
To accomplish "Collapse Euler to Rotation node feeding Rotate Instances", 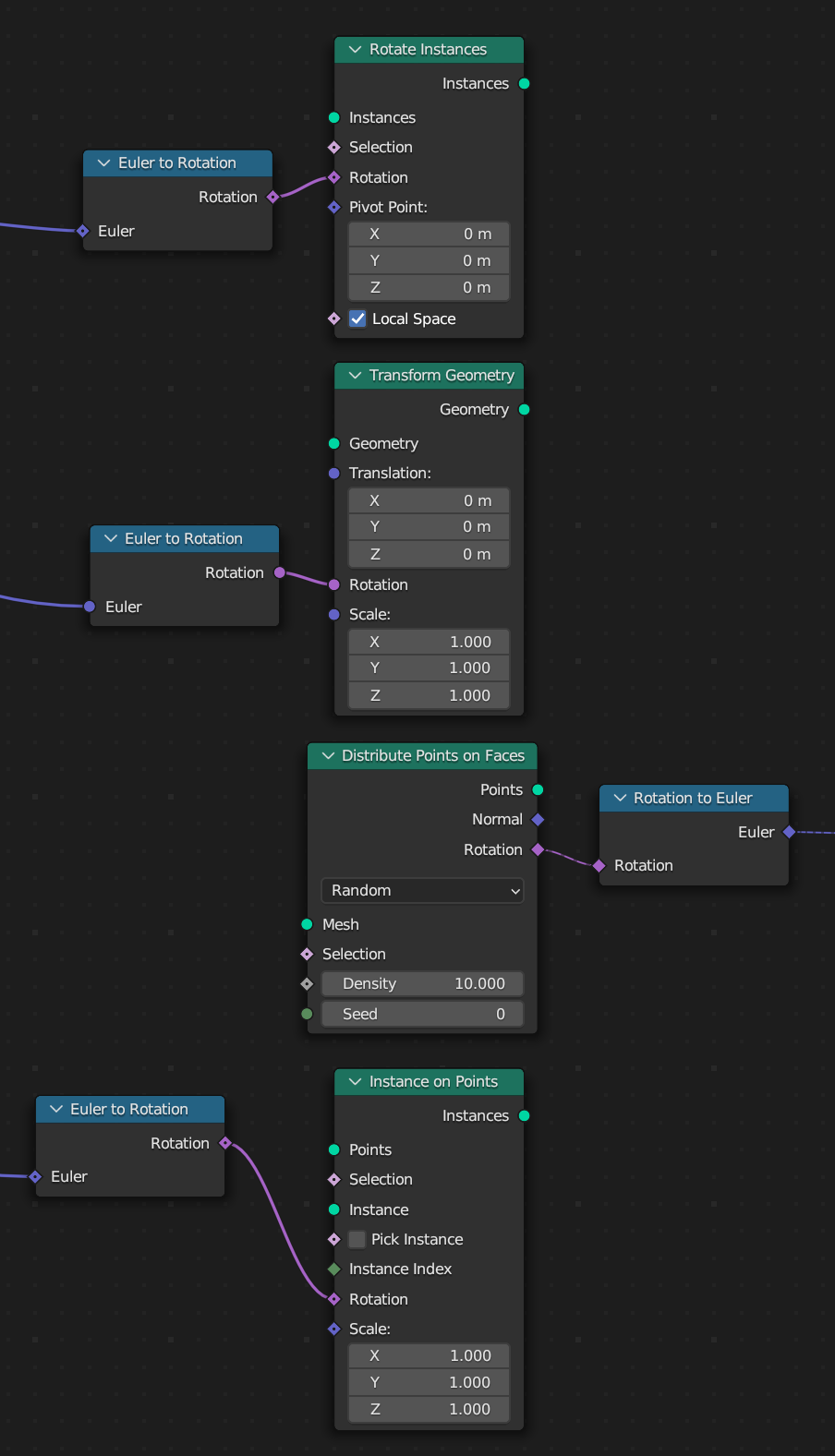I will (x=103, y=163).
